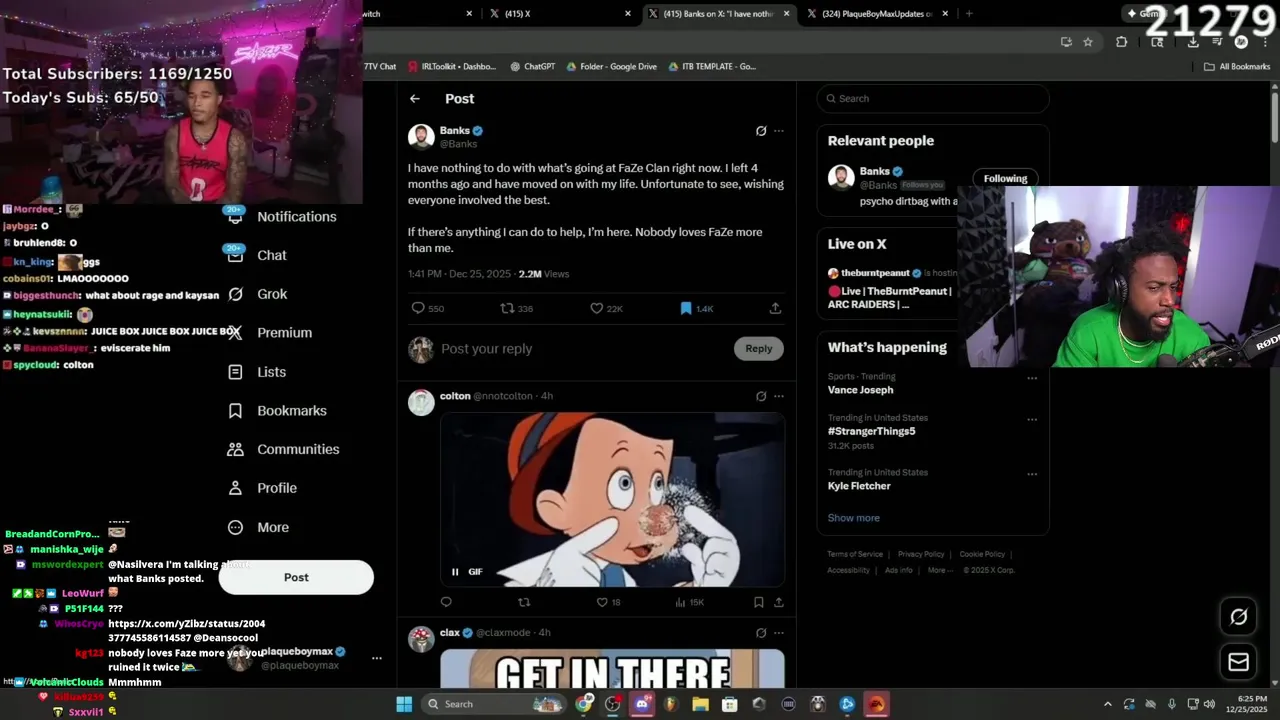The height and width of the screenshot is (720, 1280).
Task: Share colton's reply via share icon
Action: pos(779,602)
